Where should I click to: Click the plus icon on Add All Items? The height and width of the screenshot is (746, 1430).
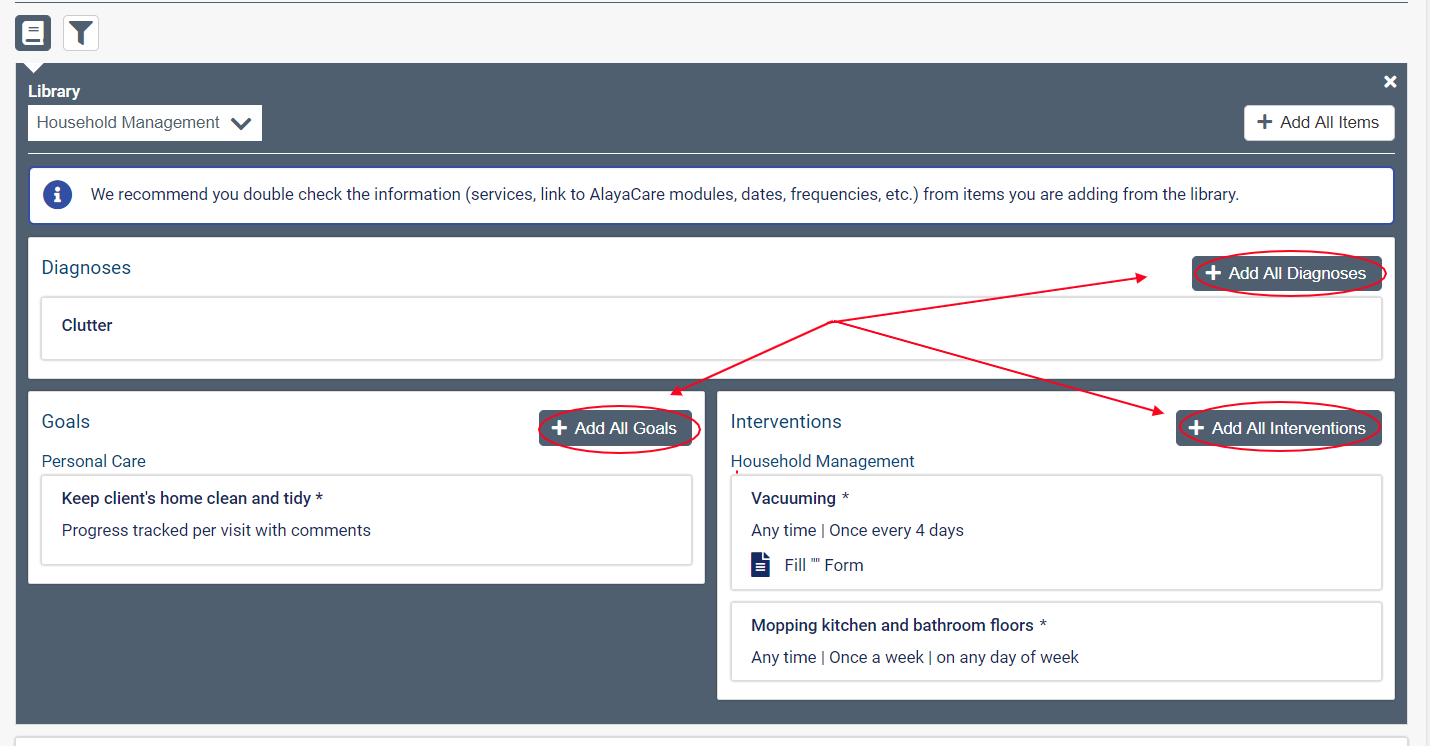[1264, 123]
